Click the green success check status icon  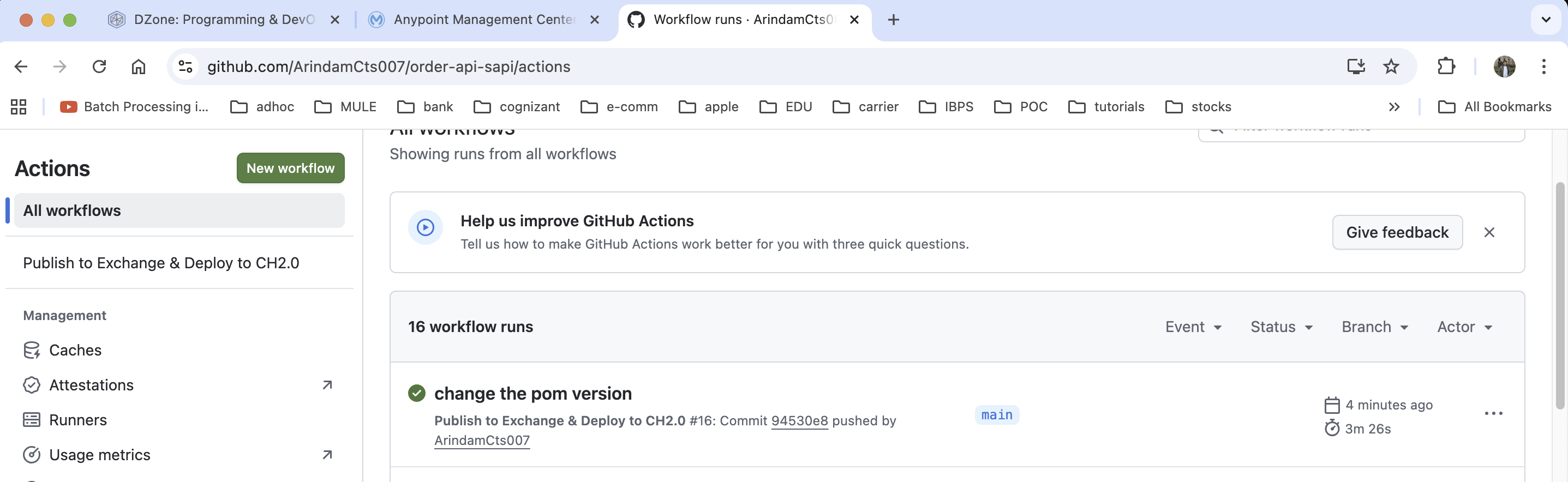(x=417, y=394)
